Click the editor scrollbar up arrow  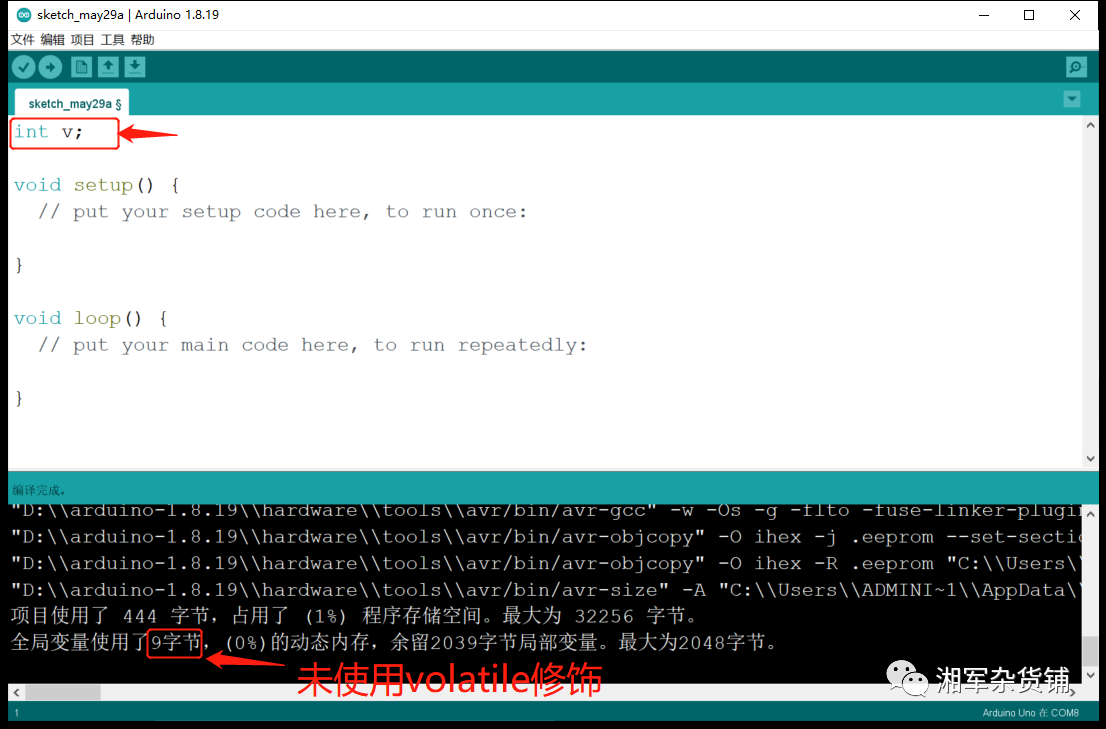(1090, 125)
